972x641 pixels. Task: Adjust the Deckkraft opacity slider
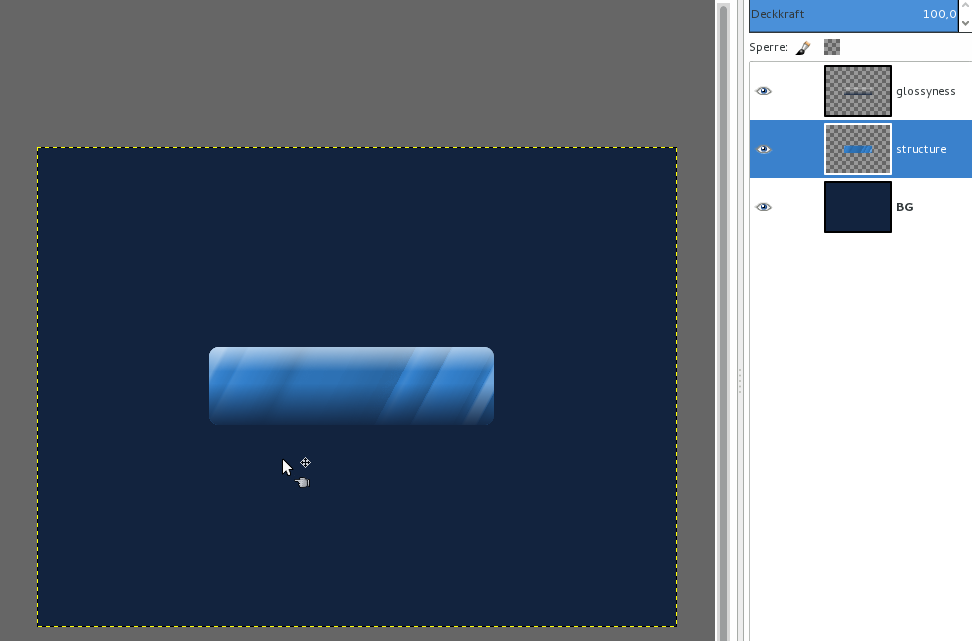[x=854, y=14]
